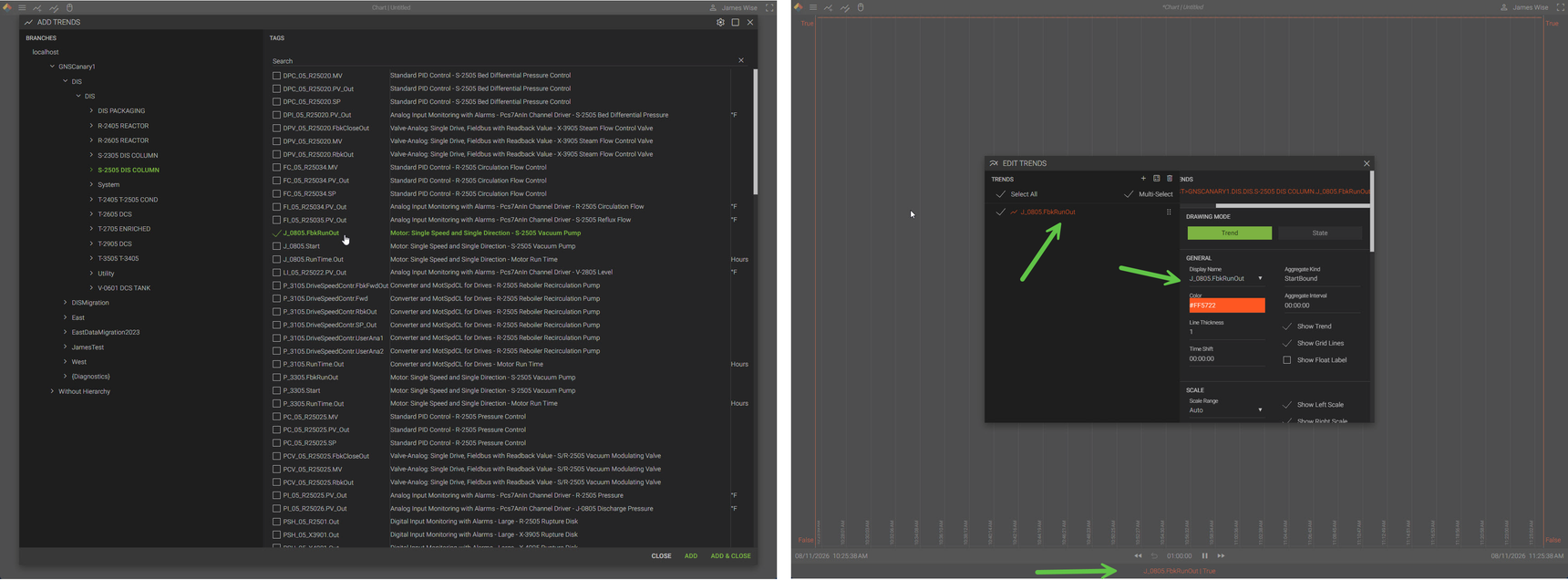
Task: Click CLOSE in Add Trends dialog
Action: point(661,556)
